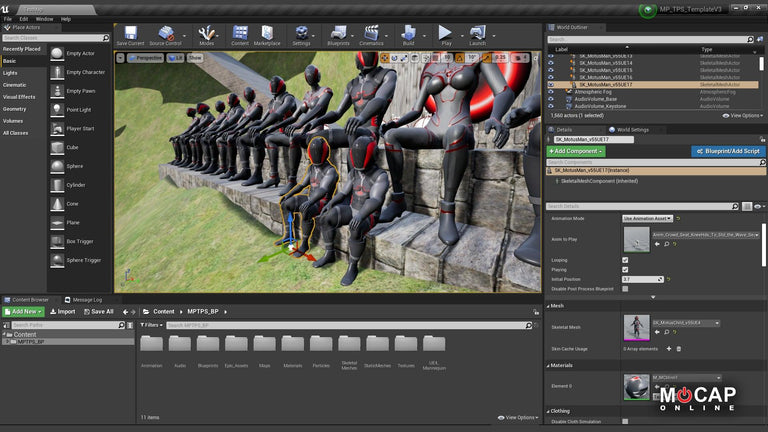
Task: Hide SK_MotusMan_v55UE17 using its eye icon
Action: [x=550, y=85]
